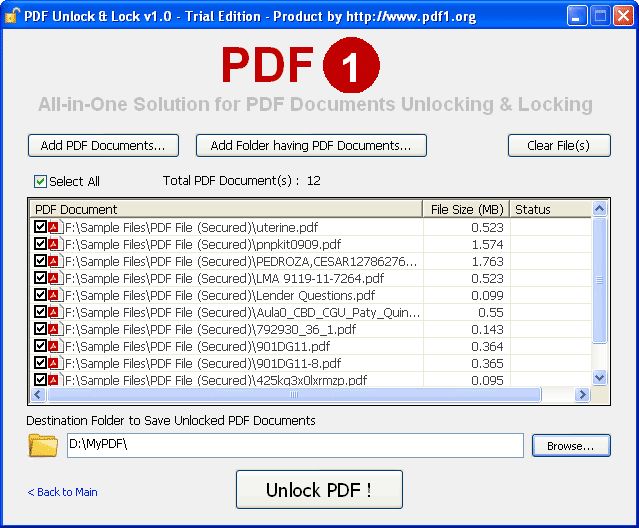Open Add Folder having PDF Documents
The width and height of the screenshot is (639, 528).
tap(311, 145)
